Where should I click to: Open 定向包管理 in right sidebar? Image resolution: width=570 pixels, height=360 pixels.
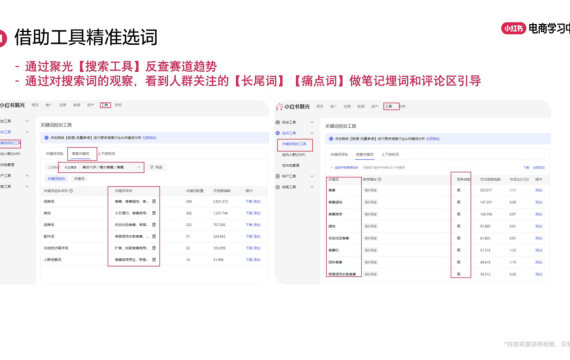click(291, 165)
